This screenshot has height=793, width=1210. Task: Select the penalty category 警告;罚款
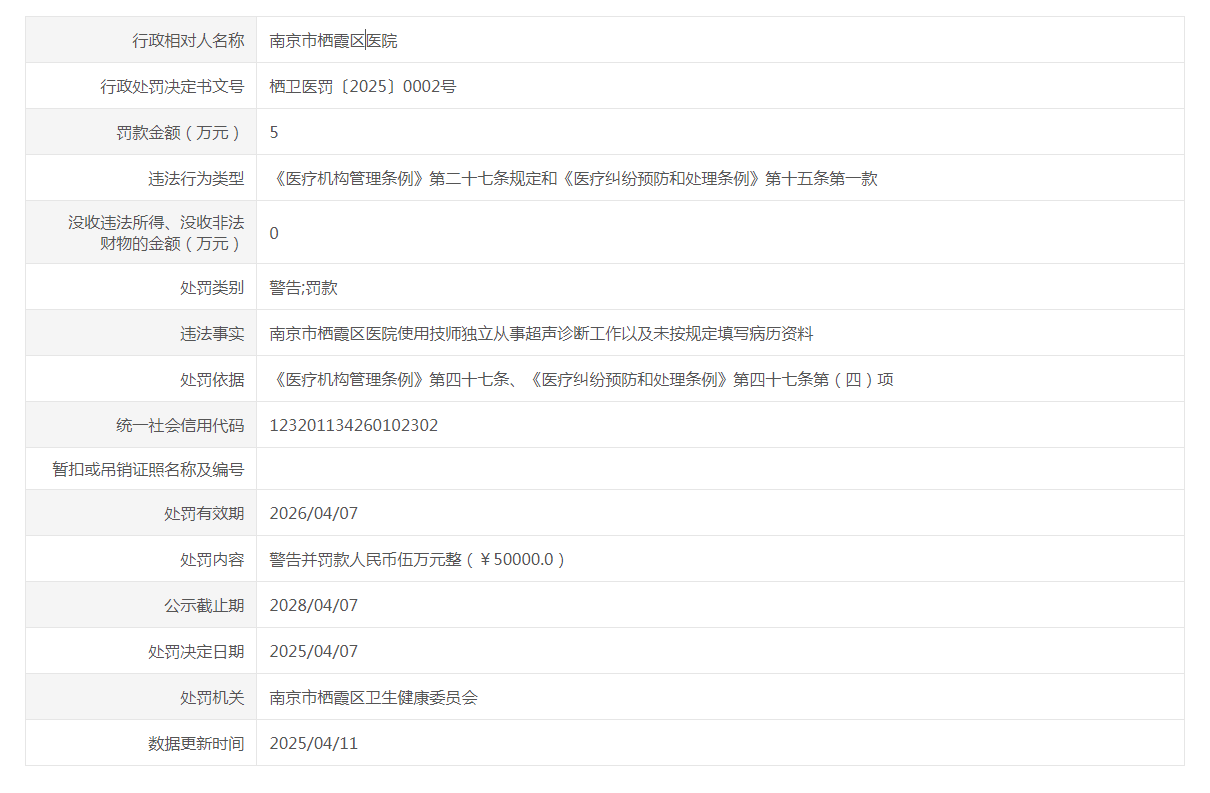tap(304, 288)
